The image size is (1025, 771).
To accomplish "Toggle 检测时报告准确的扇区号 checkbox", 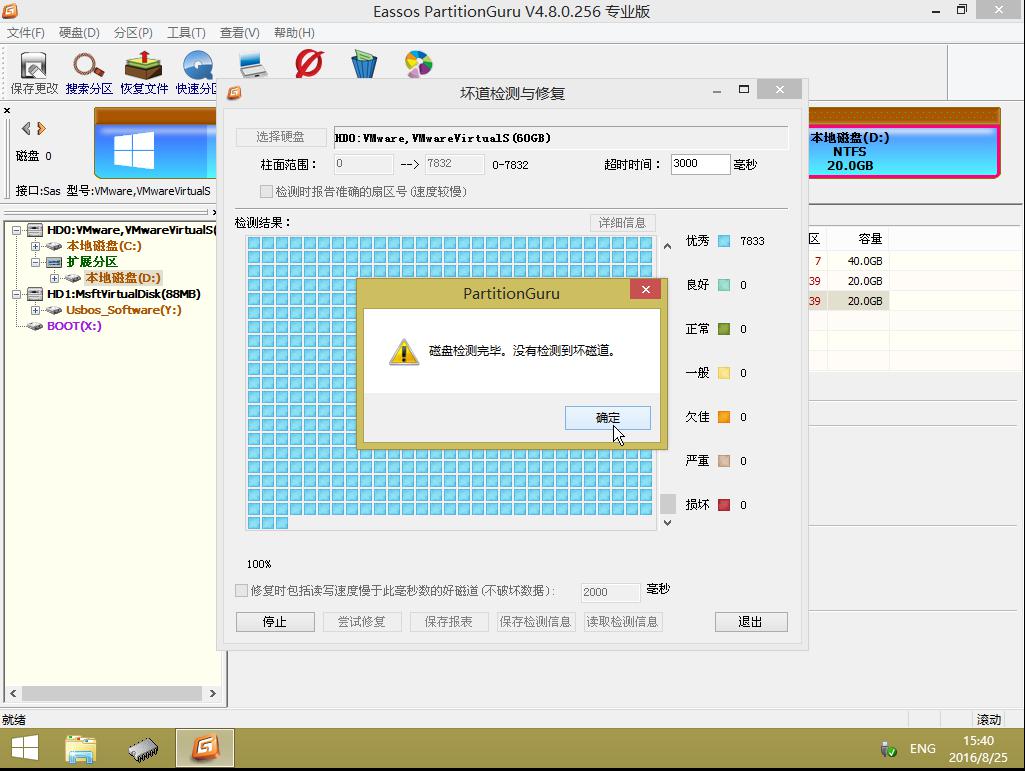I will point(266,192).
